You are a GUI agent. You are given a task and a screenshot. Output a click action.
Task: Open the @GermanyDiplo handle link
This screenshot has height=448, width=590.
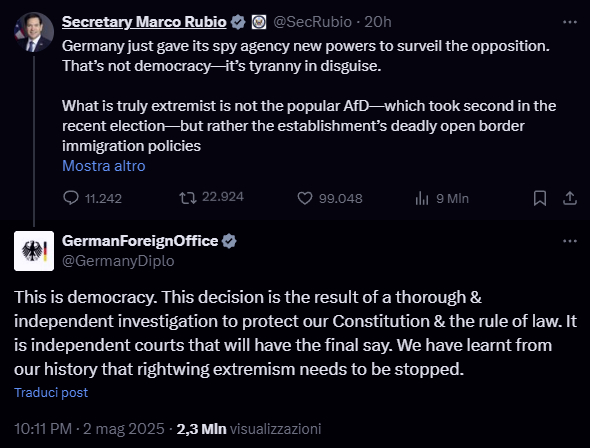pos(118,261)
